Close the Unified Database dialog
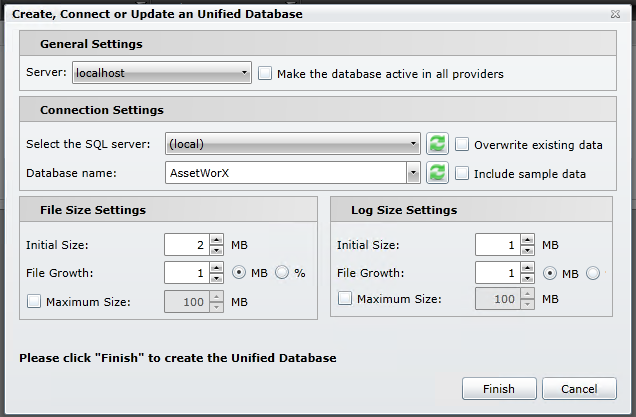This screenshot has width=636, height=417. (614, 15)
